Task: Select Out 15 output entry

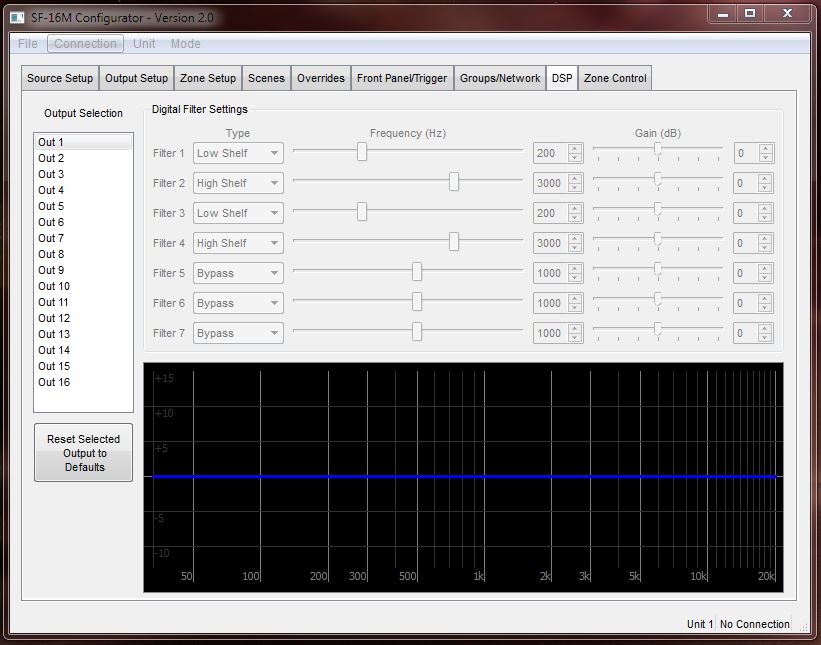Action: (x=83, y=366)
